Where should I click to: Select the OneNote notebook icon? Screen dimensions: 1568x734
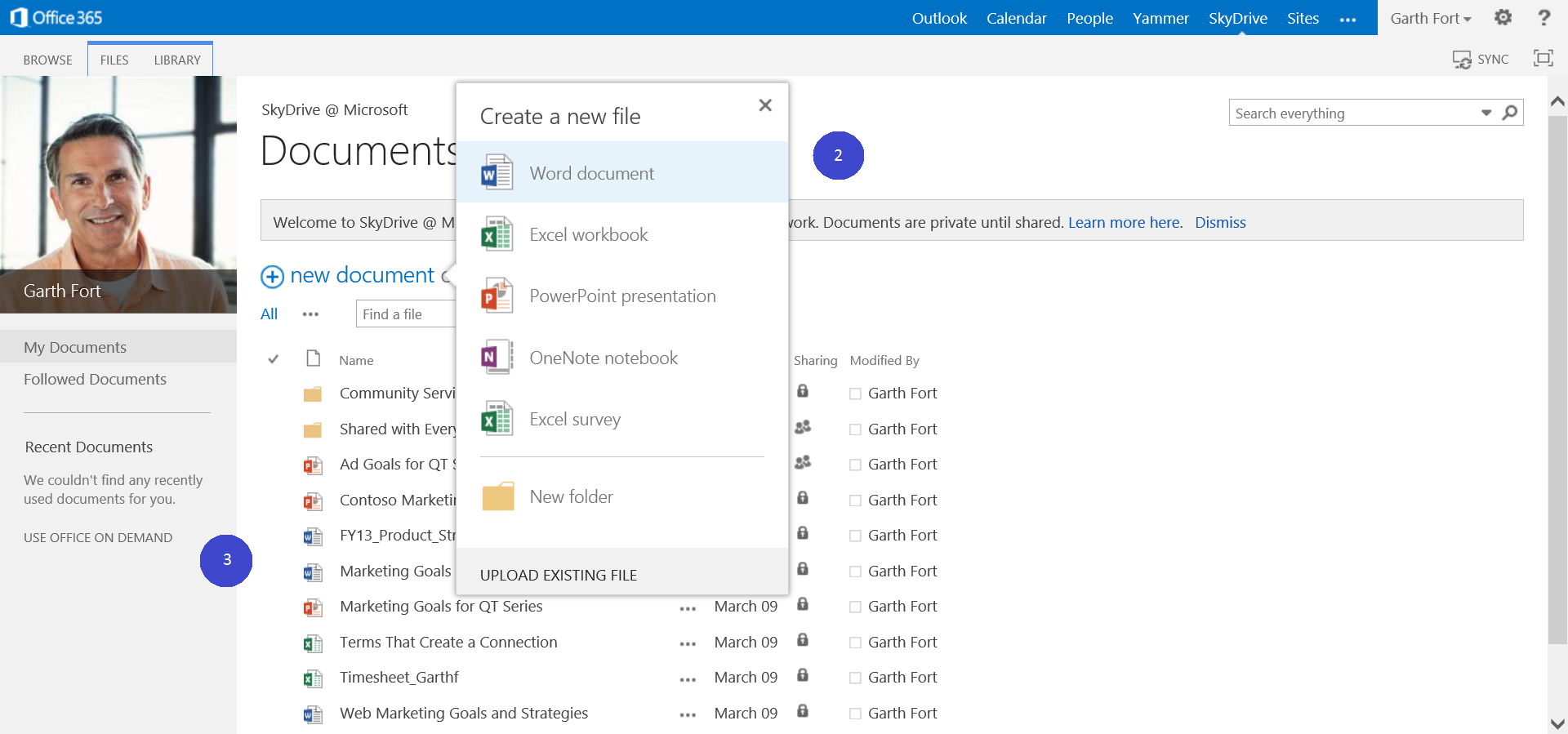tap(497, 357)
